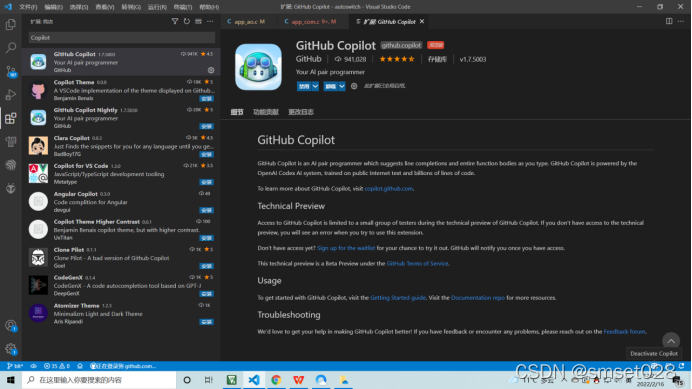Click errors and warnings status indicator
Viewport: 692px width, 389px height.
56,366
